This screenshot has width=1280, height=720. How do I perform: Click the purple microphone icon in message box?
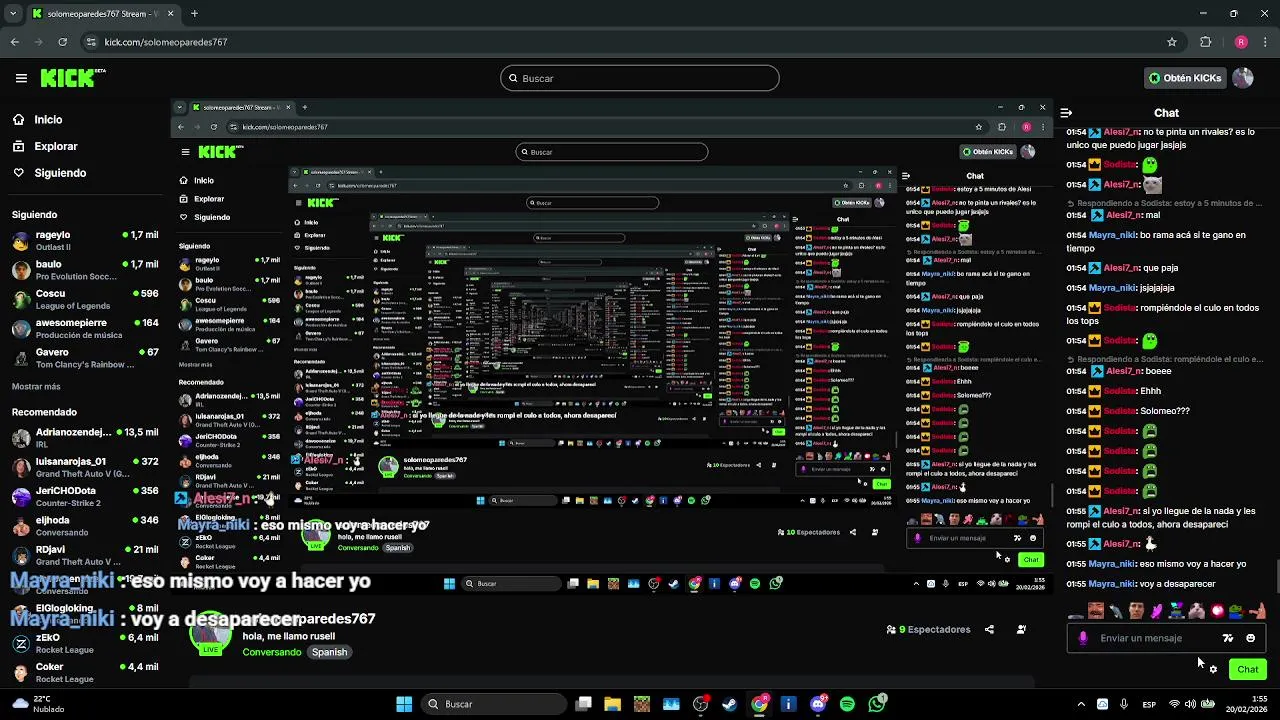pyautogui.click(x=1083, y=638)
